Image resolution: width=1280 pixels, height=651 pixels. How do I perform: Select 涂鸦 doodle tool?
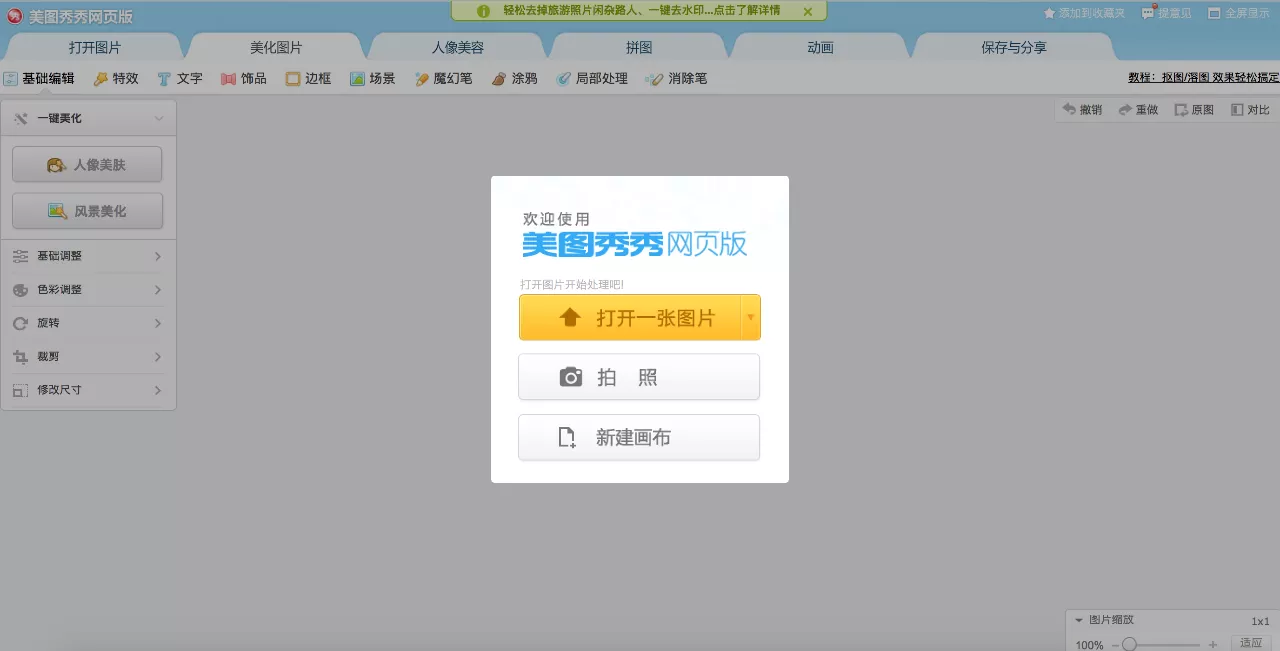(514, 78)
